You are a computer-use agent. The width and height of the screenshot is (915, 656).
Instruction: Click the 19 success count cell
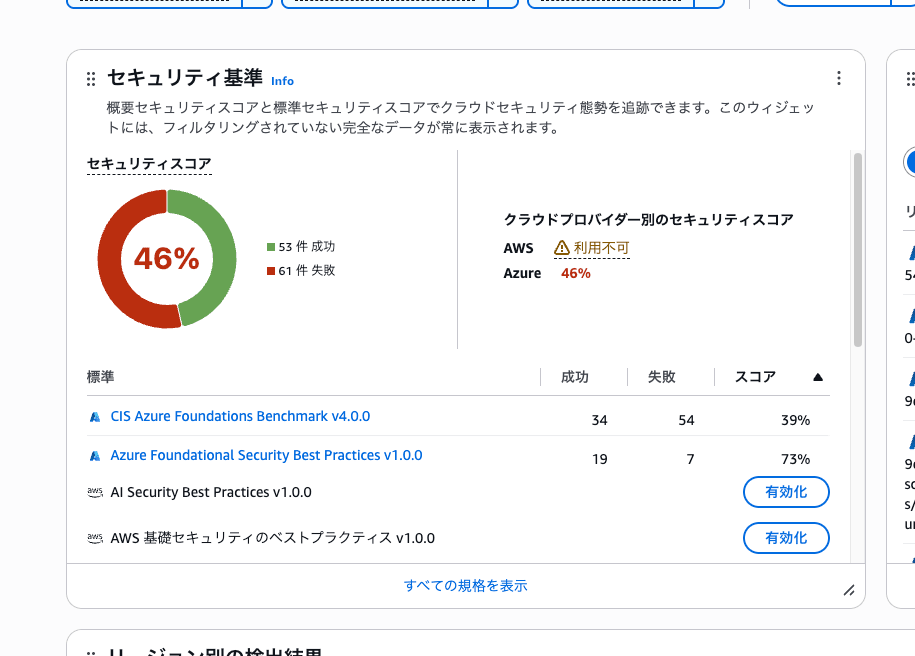pos(599,459)
